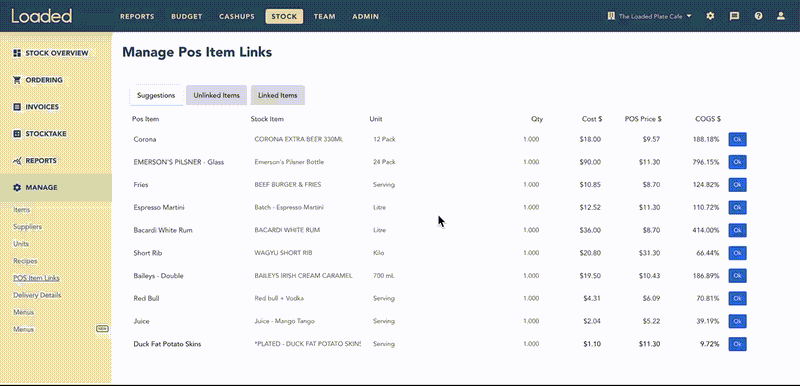
Task: Select the Juice - Mango Tango stock item
Action: 284,321
